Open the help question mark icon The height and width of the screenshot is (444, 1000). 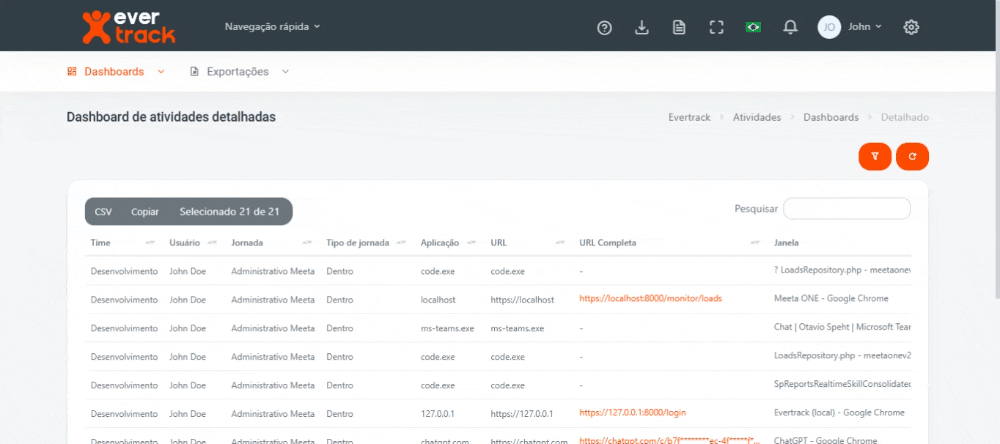click(x=604, y=27)
